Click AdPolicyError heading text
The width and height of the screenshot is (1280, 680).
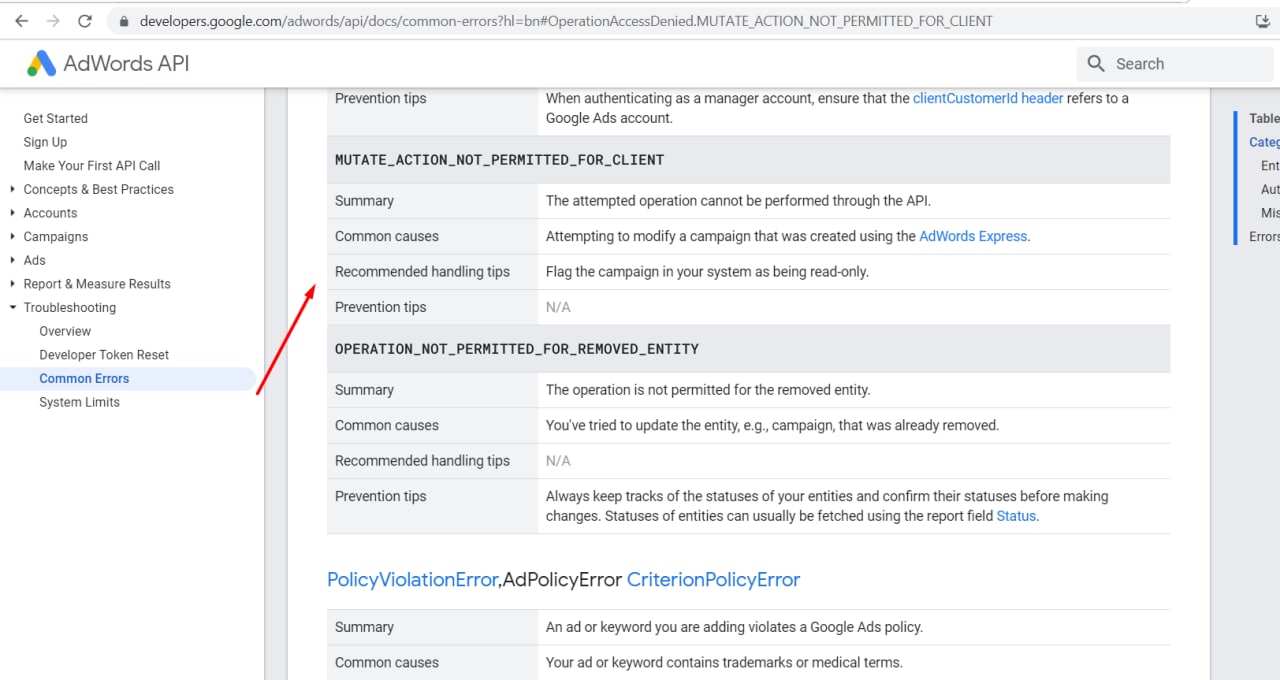tap(562, 580)
